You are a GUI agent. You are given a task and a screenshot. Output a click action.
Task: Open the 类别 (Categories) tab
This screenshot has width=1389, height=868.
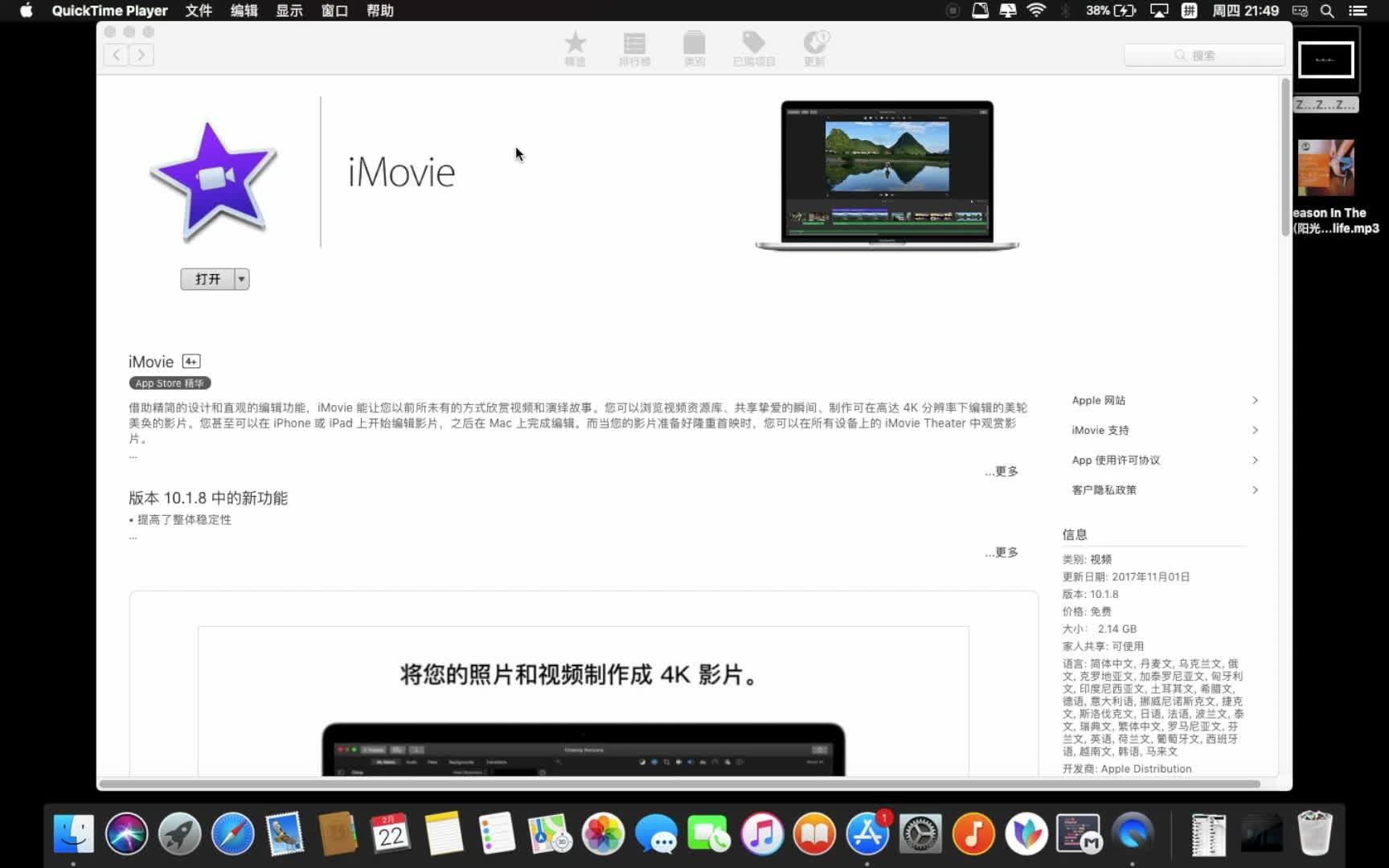pyautogui.click(x=694, y=48)
